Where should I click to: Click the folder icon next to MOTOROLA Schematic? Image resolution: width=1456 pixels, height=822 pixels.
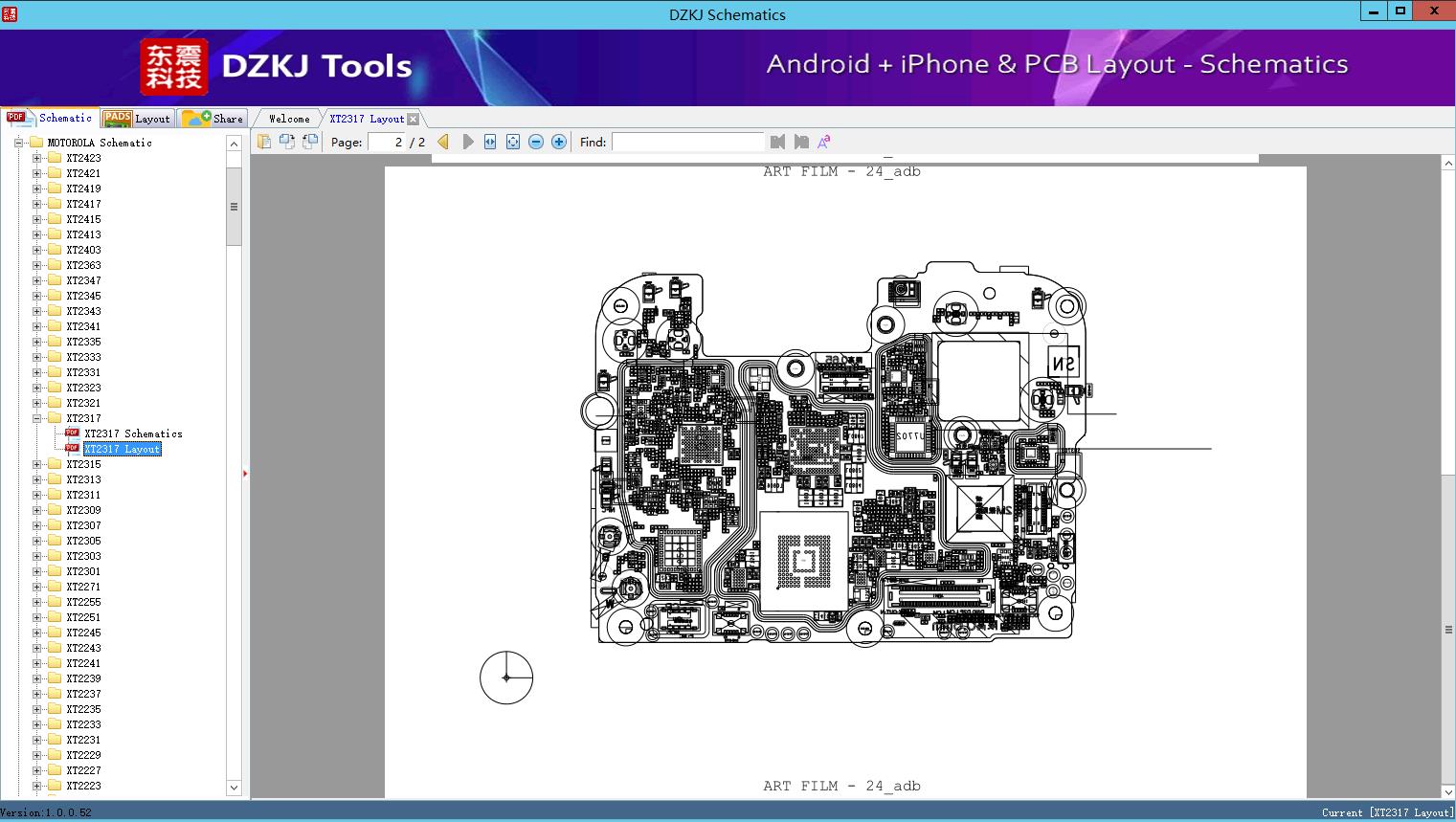(x=37, y=143)
